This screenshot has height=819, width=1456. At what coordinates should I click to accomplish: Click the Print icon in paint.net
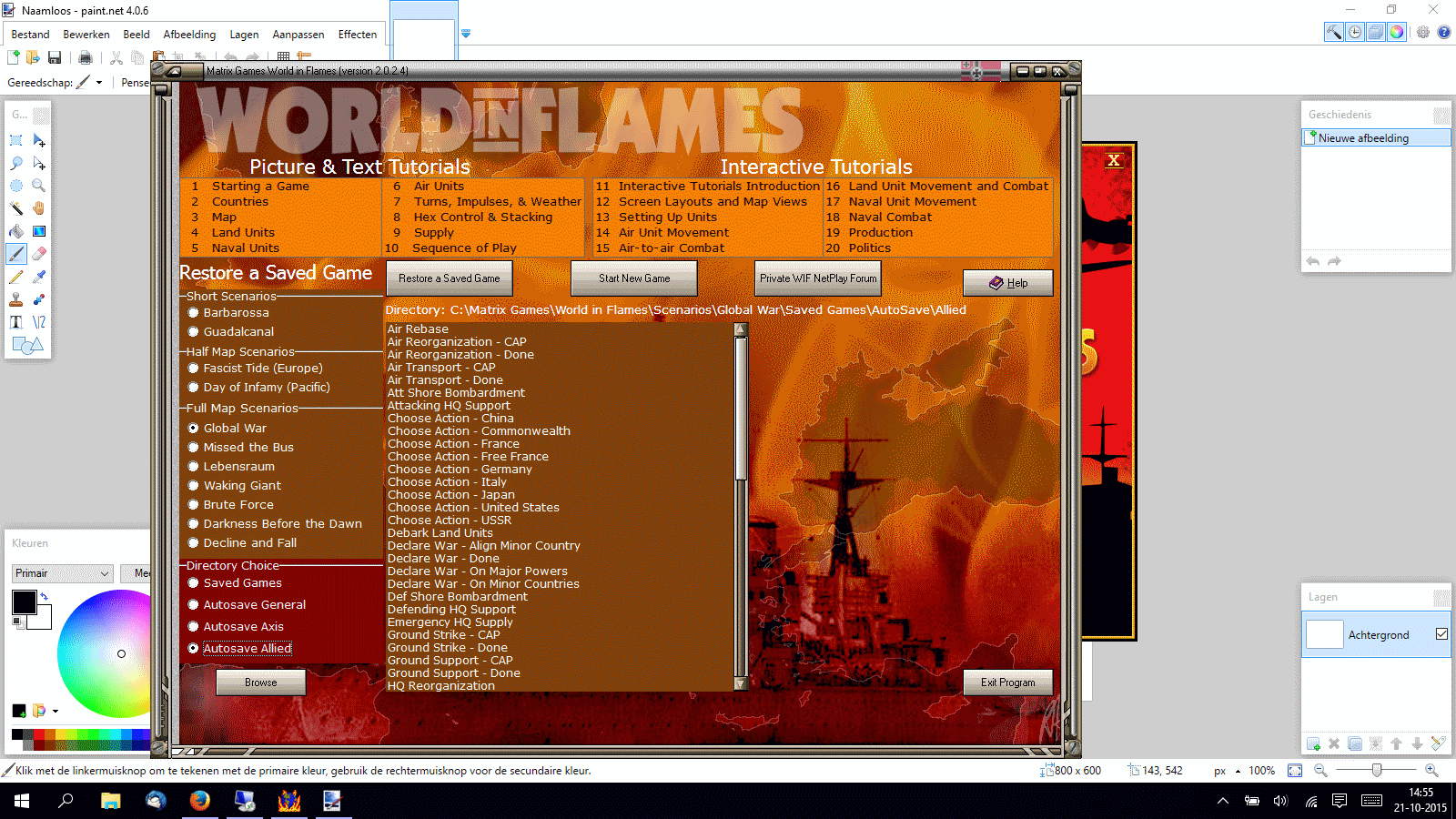click(x=86, y=57)
